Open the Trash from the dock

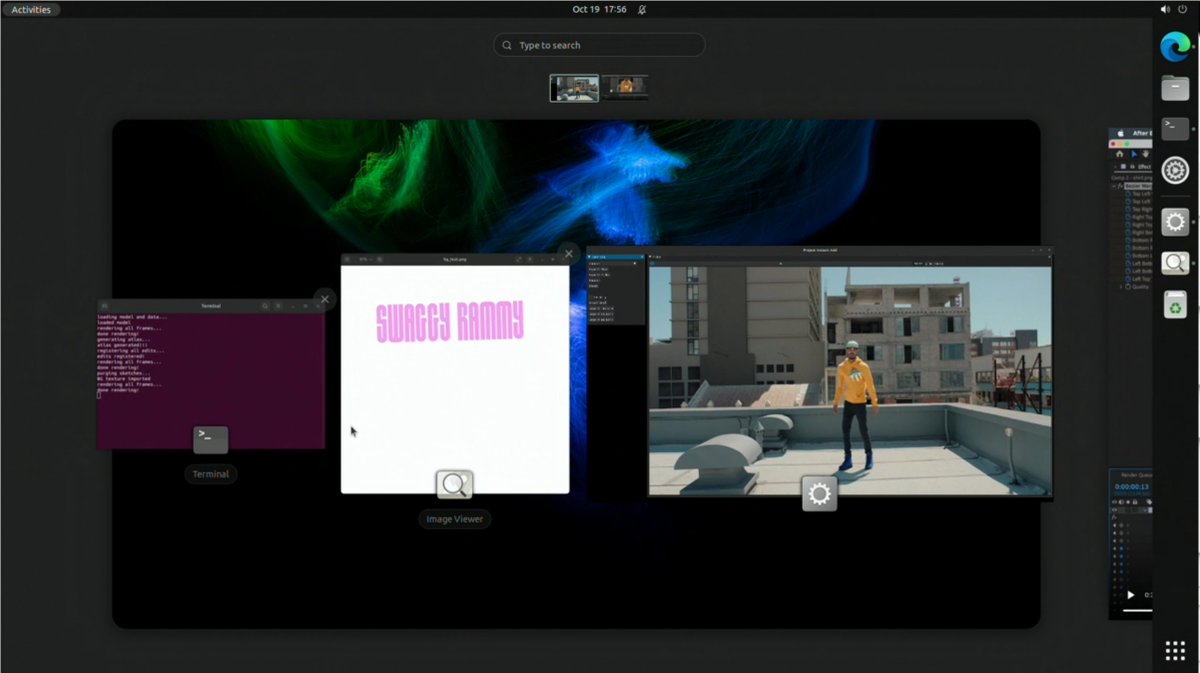pos(1176,305)
